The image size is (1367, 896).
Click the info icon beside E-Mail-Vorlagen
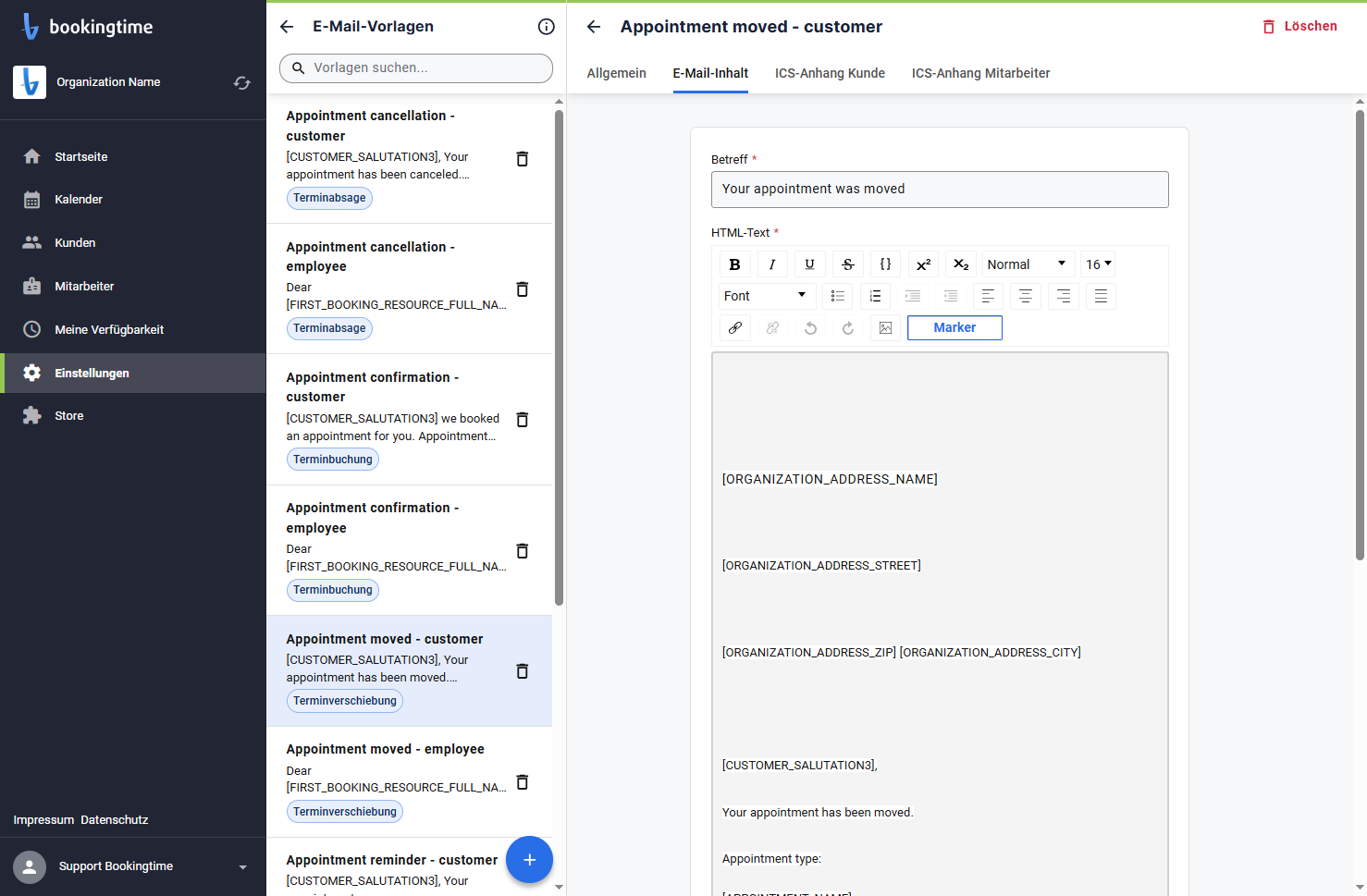pos(547,27)
